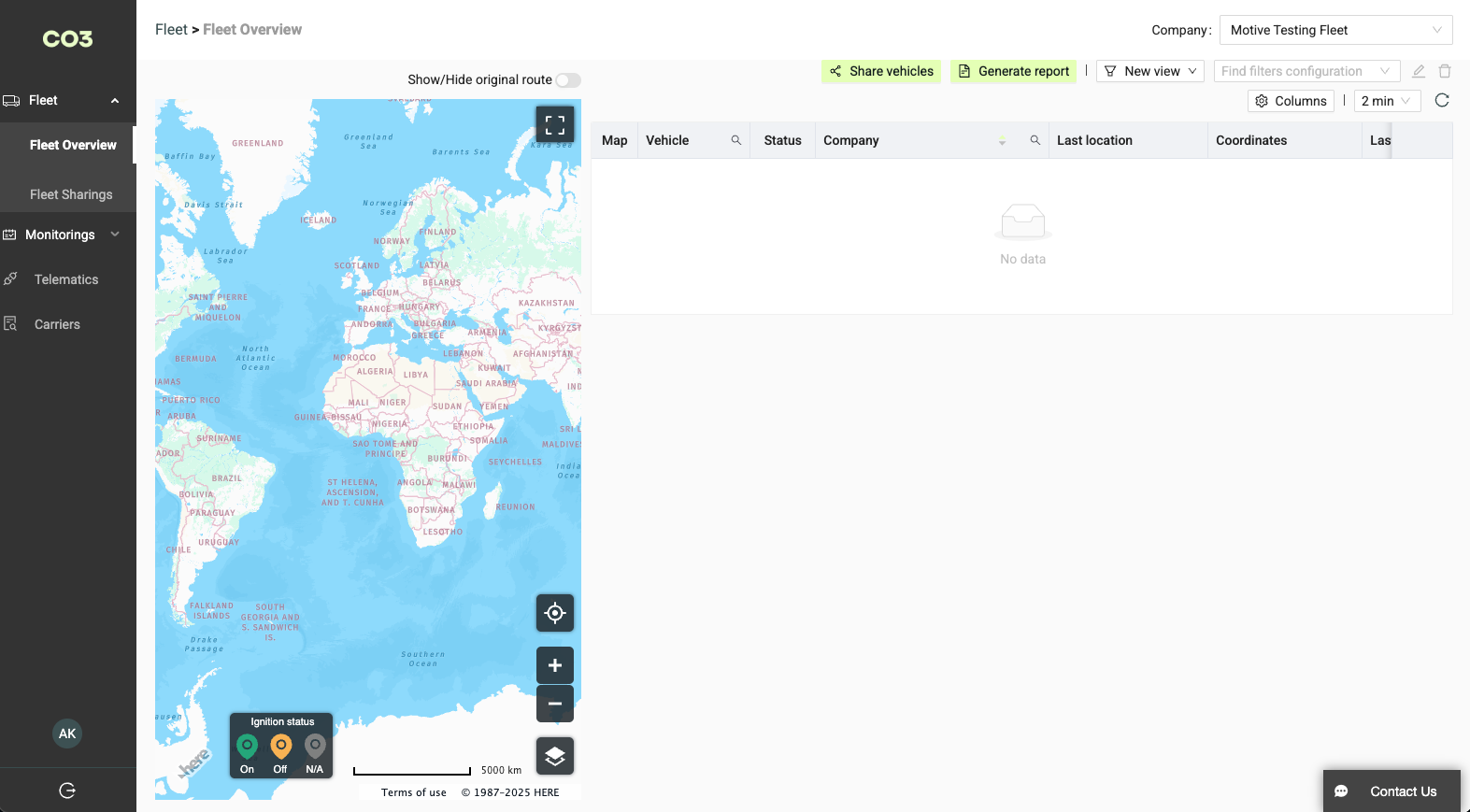Go to Telematics section
The height and width of the screenshot is (812, 1470).
click(66, 279)
